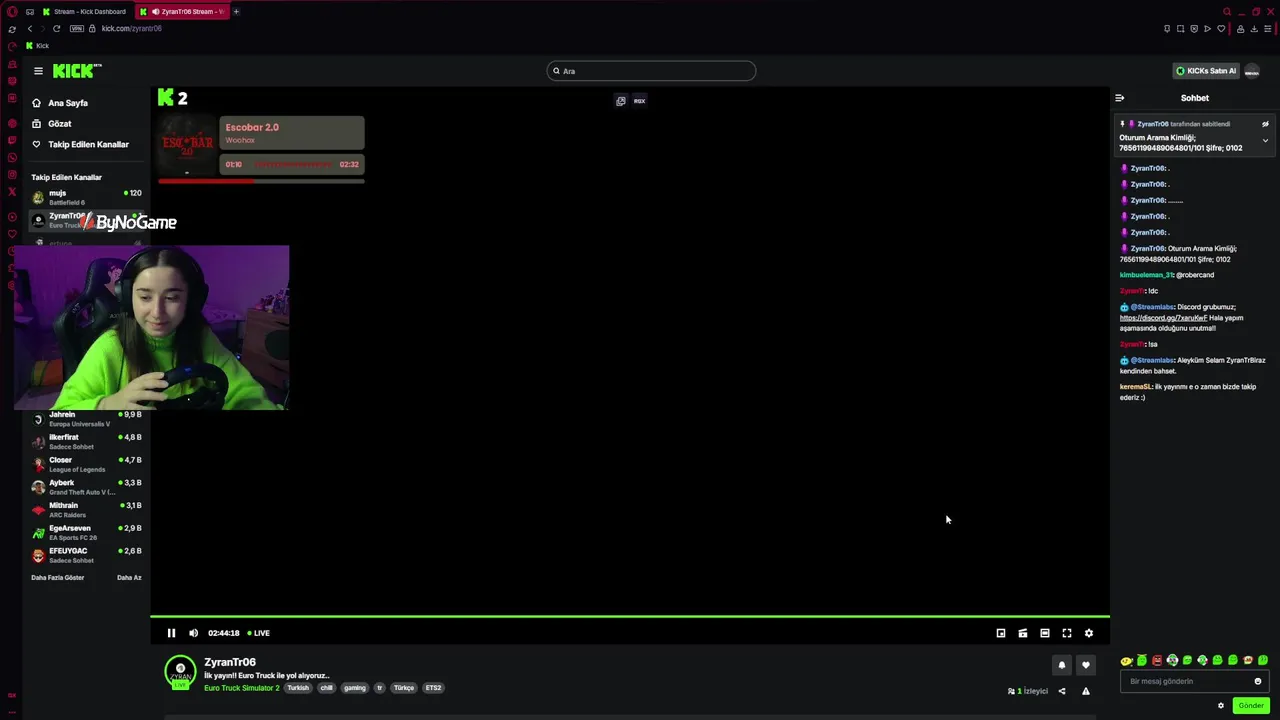
Task: Pause the live stream playback
Action: [171, 633]
